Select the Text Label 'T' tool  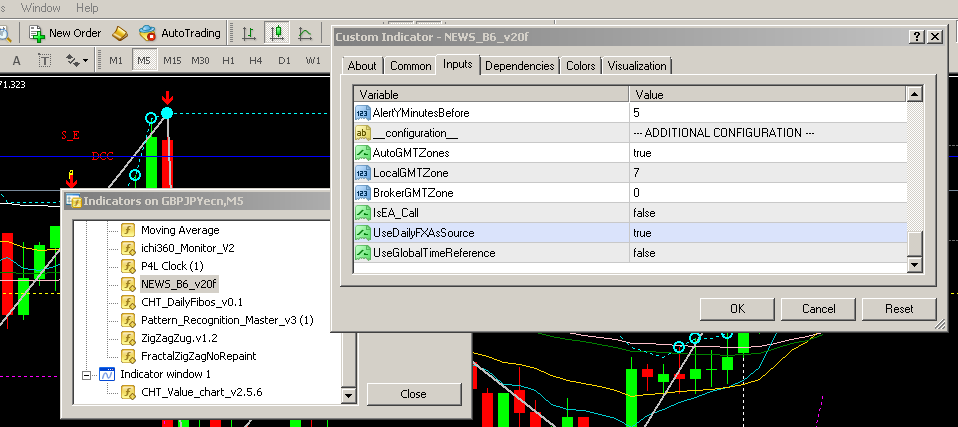coord(44,60)
